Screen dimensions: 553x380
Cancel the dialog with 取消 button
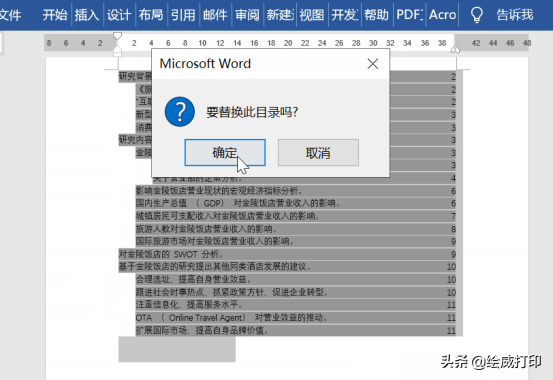point(318,152)
